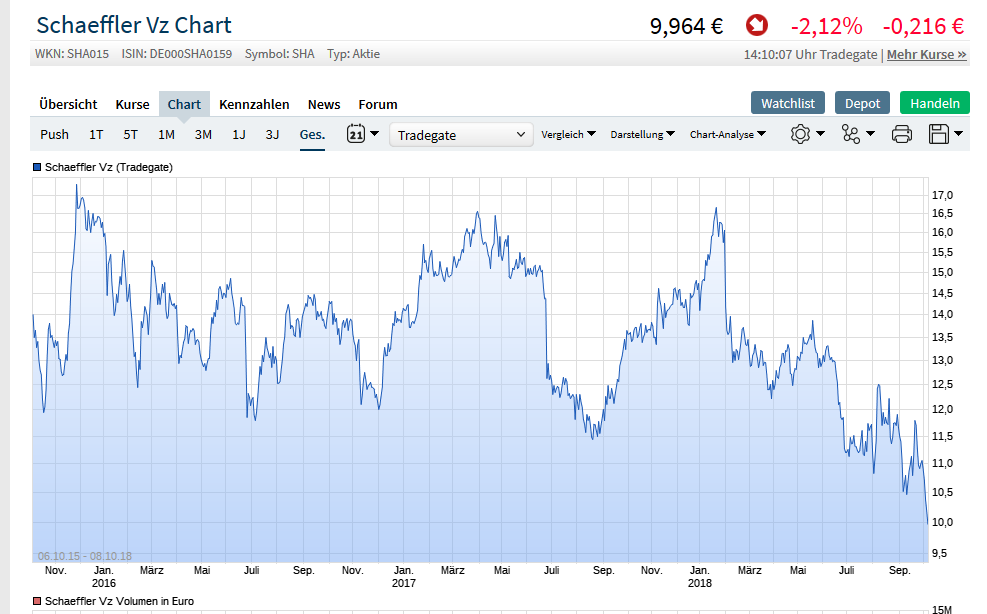Open the Tradegate exchange dropdown
Image resolution: width=987 pixels, height=614 pixels.
coord(461,135)
